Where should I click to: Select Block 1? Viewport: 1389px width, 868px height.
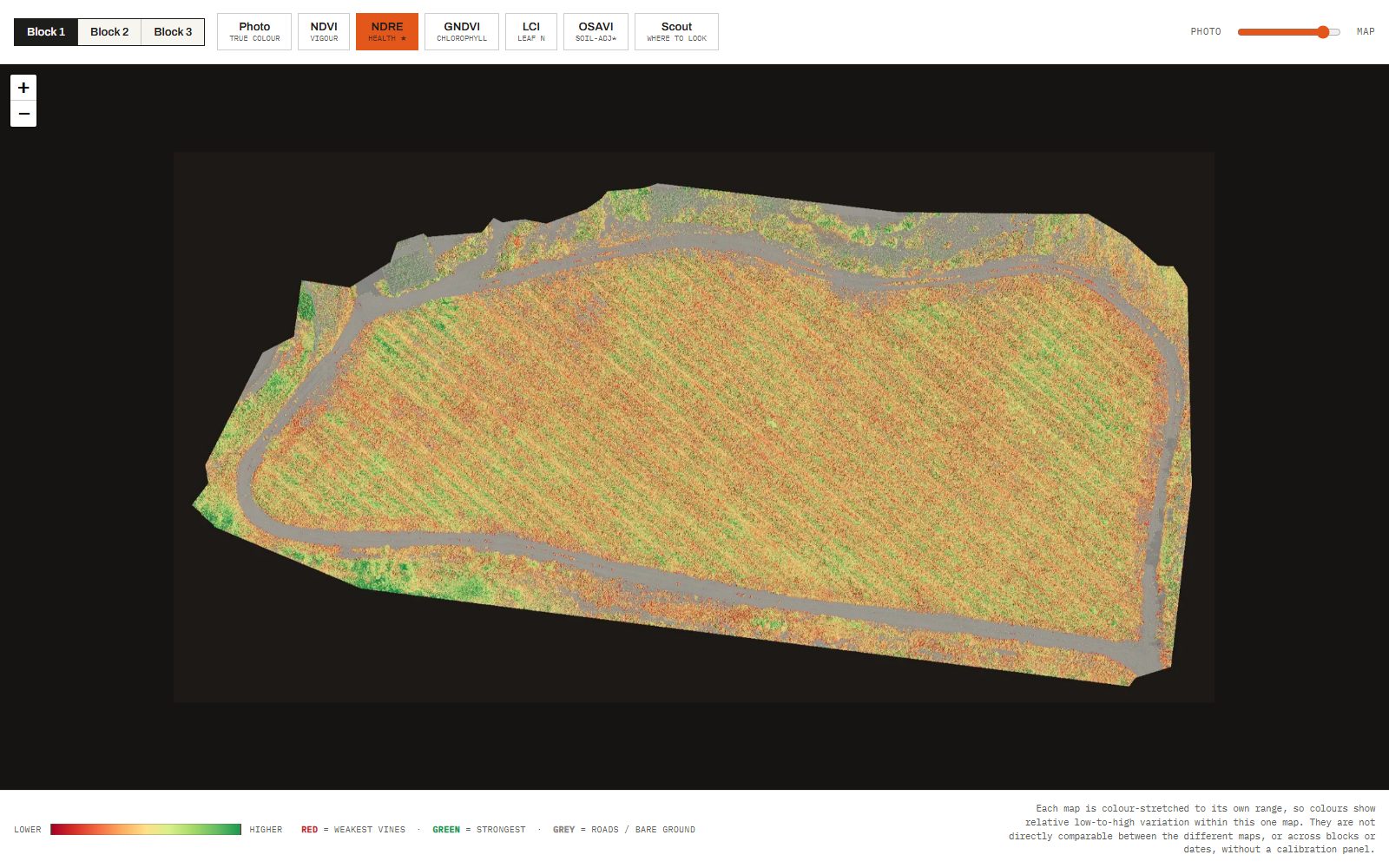tap(46, 32)
